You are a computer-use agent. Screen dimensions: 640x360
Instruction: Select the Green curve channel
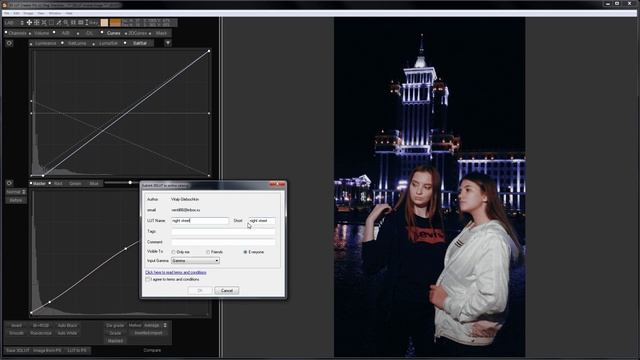pos(75,184)
